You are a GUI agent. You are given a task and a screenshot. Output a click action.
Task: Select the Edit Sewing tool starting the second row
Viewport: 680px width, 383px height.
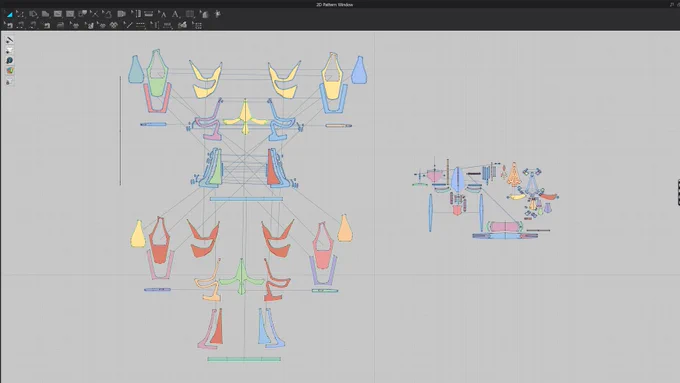click(x=9, y=26)
